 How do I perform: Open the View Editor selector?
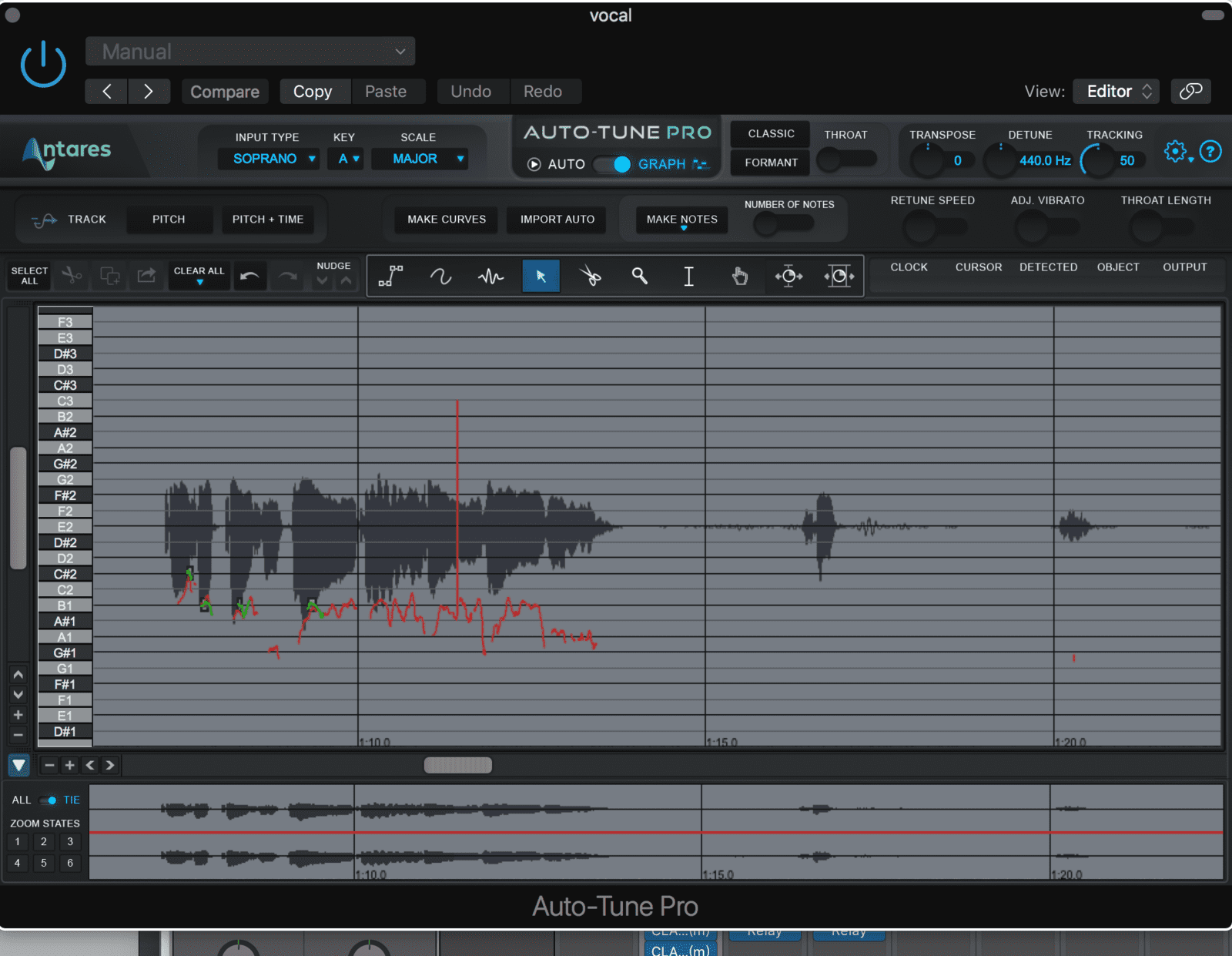1116,91
